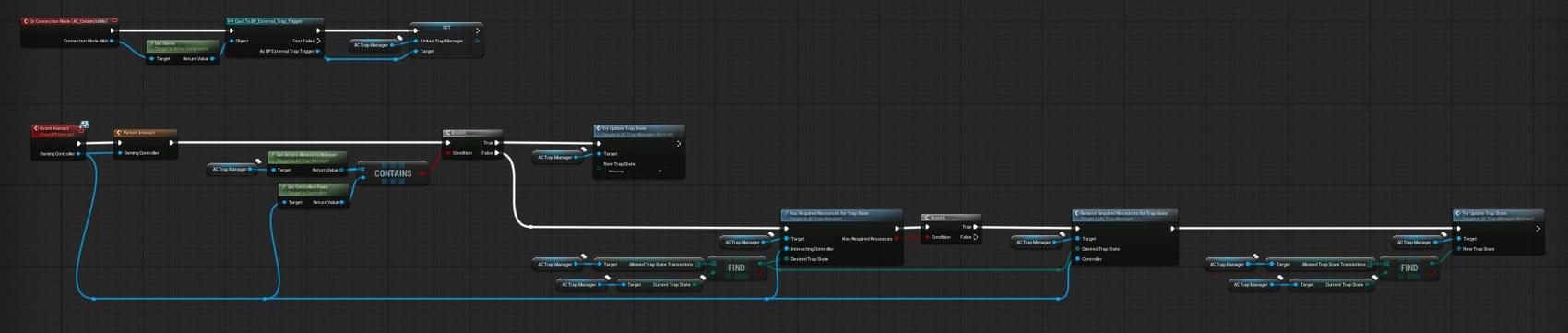This screenshot has width=1568, height=333.
Task: Click the red boolean output pin on CONTAINS
Action: tap(422, 172)
